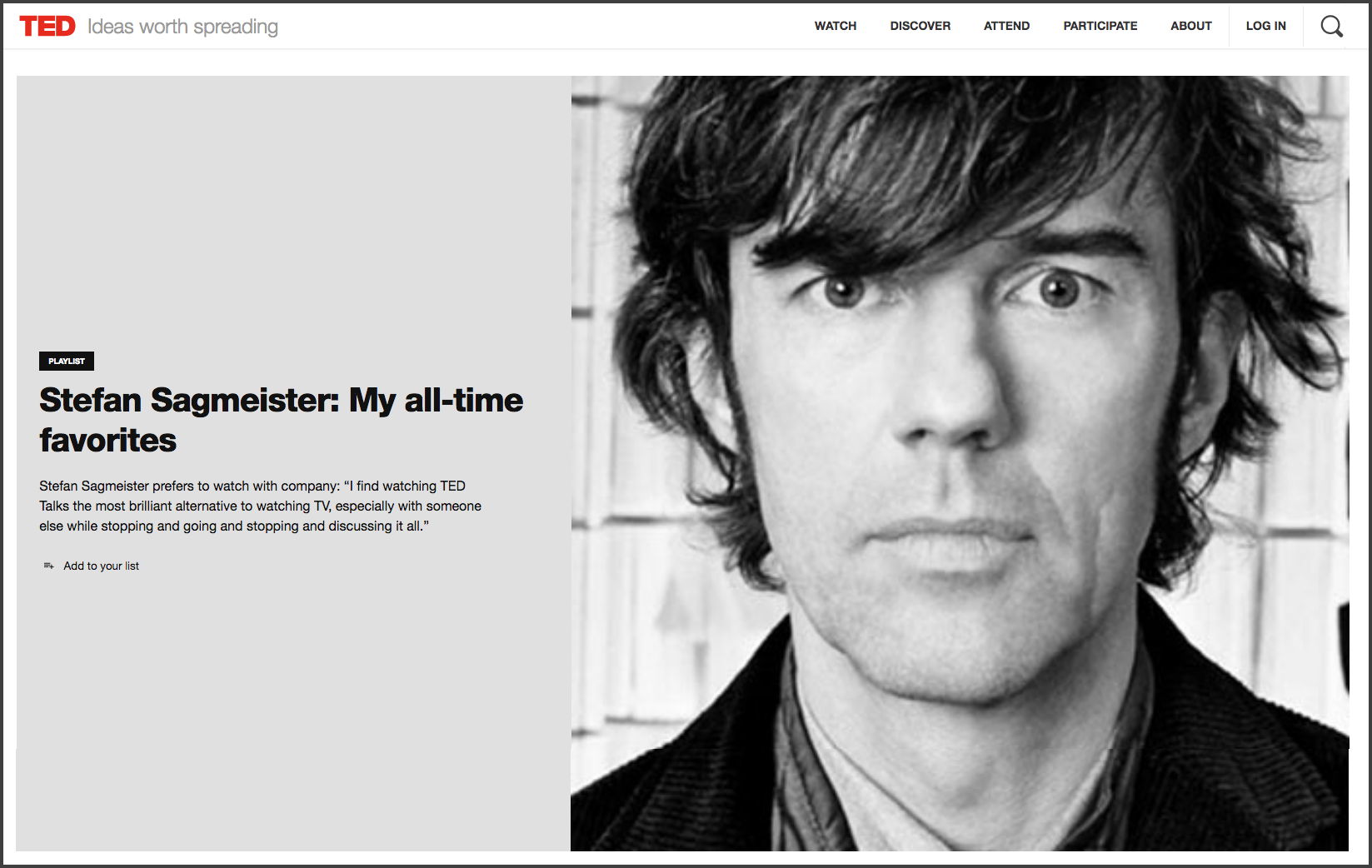Click the red TED logo

point(47,27)
